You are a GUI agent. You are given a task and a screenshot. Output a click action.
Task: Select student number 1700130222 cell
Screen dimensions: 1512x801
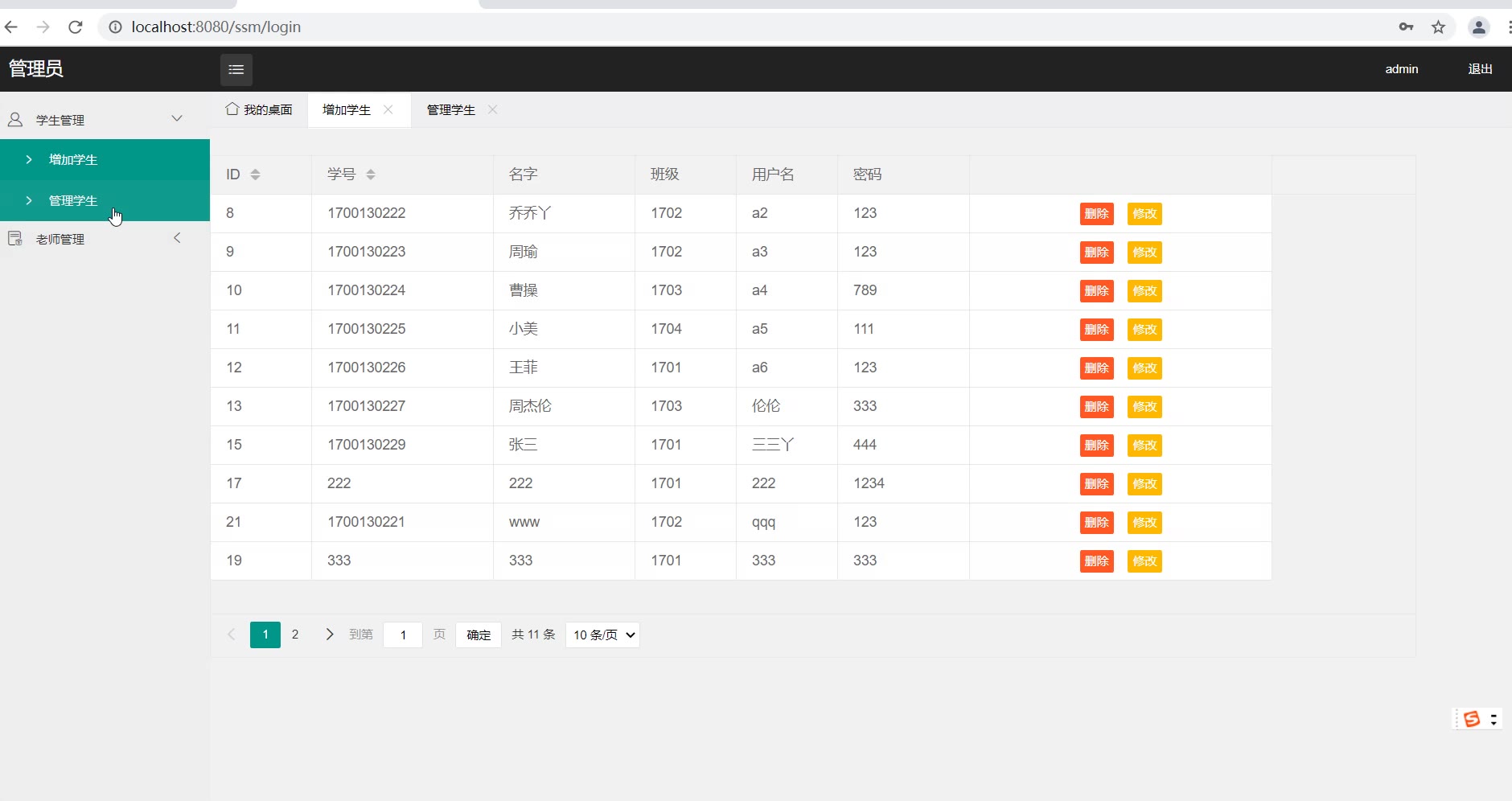(402, 213)
